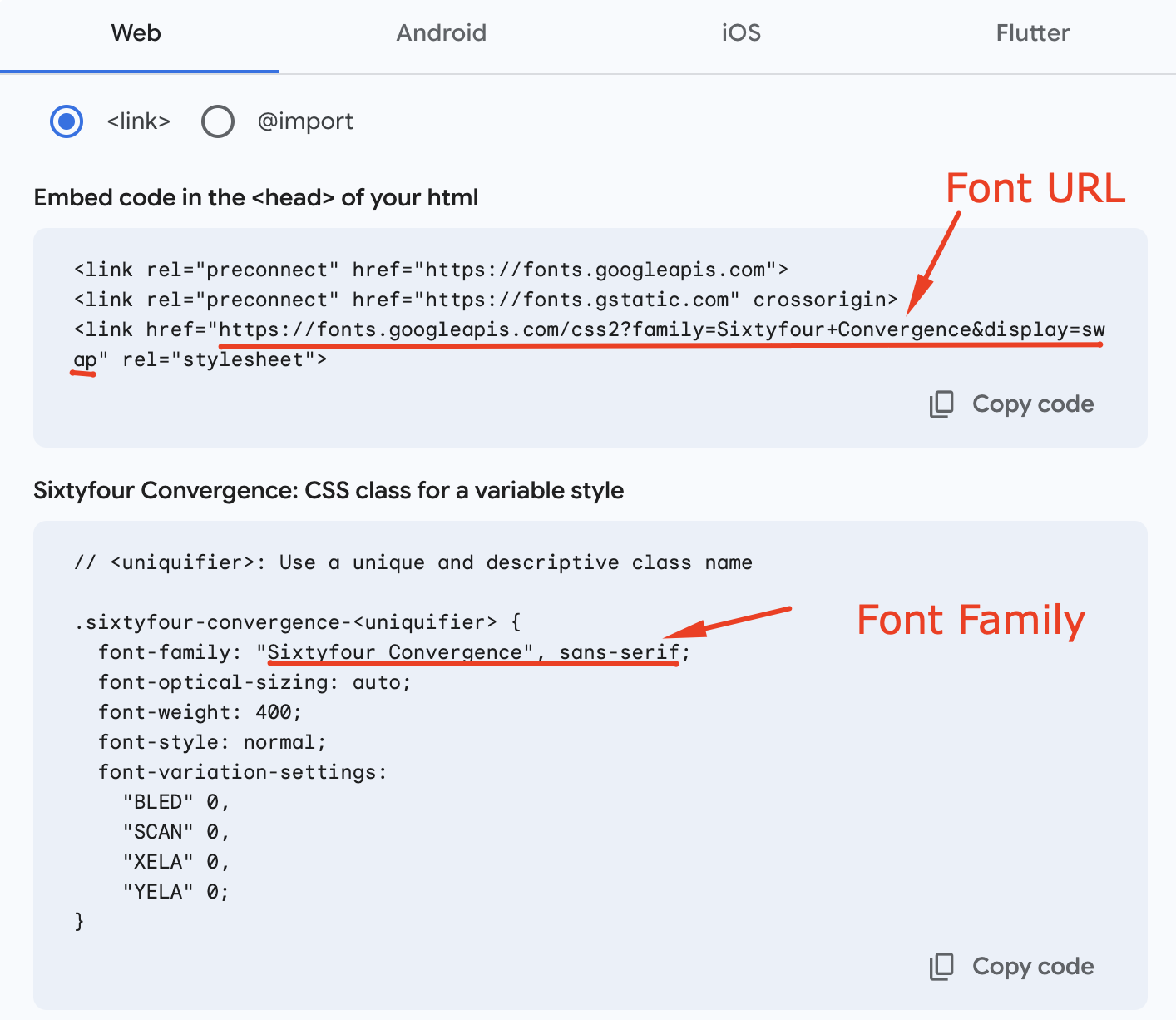Screen dimensions: 1176x1020
Task: Click the "BLED" 0 setting line
Action: click(175, 803)
